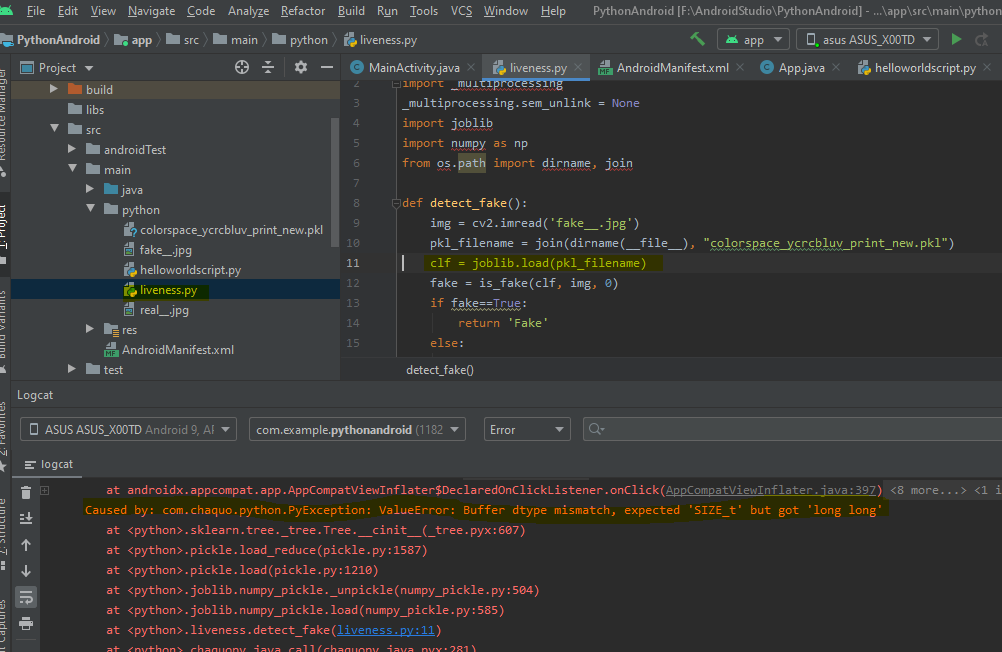Image resolution: width=1002 pixels, height=652 pixels.
Task: Toggle soft-wrap in logcat sidebar
Action: [x=27, y=597]
